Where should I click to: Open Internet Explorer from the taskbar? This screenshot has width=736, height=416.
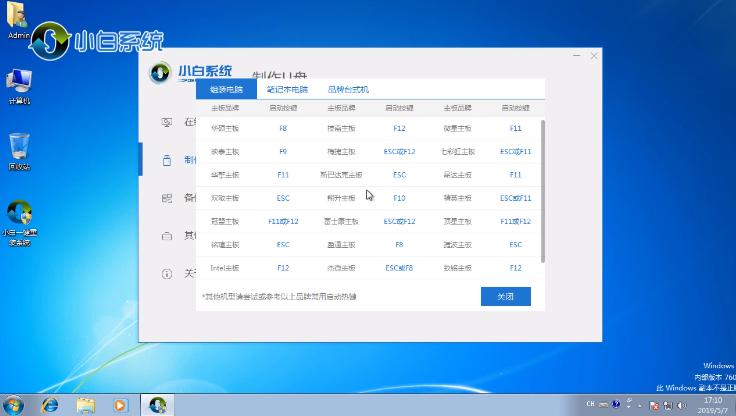click(48, 405)
